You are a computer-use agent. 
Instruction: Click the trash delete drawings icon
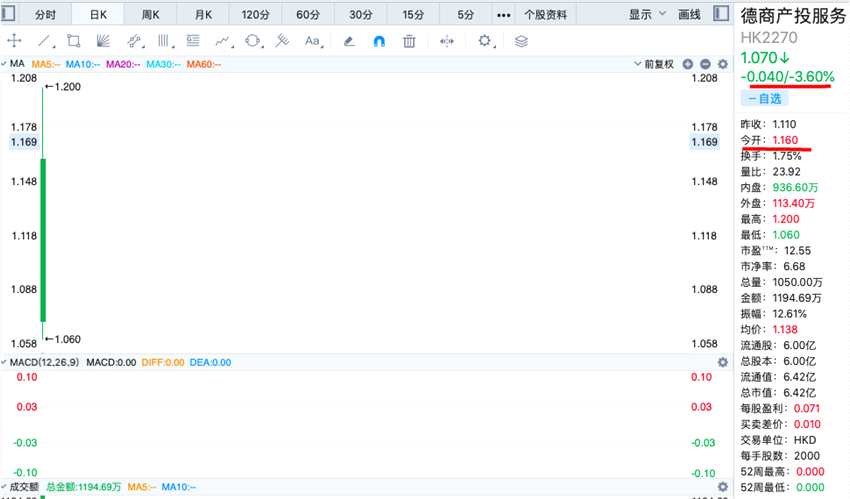tap(409, 41)
